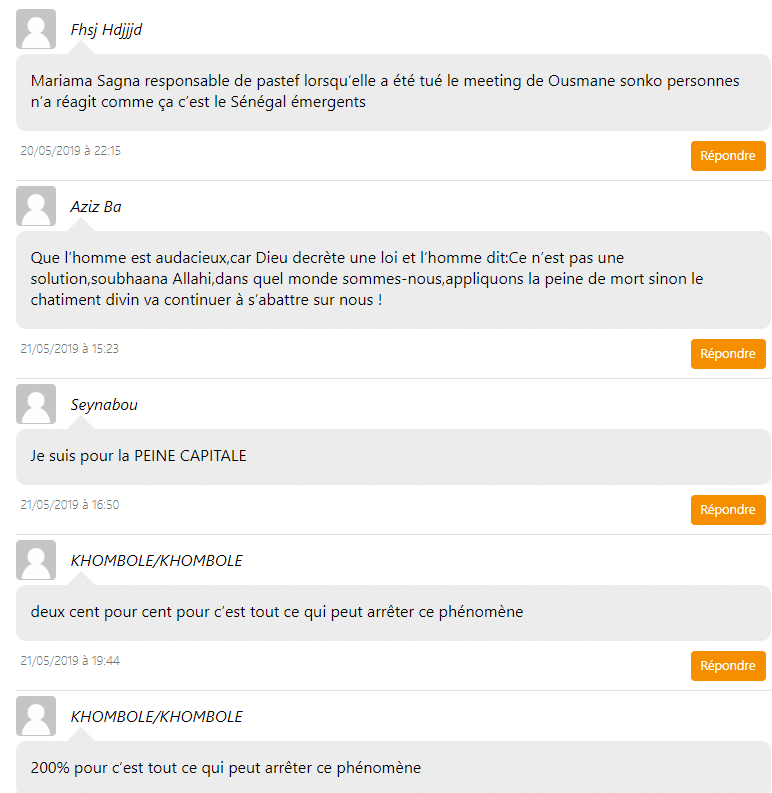
Task: Click the 21/05/2019 à 15:23 timestamp
Action: click(70, 349)
